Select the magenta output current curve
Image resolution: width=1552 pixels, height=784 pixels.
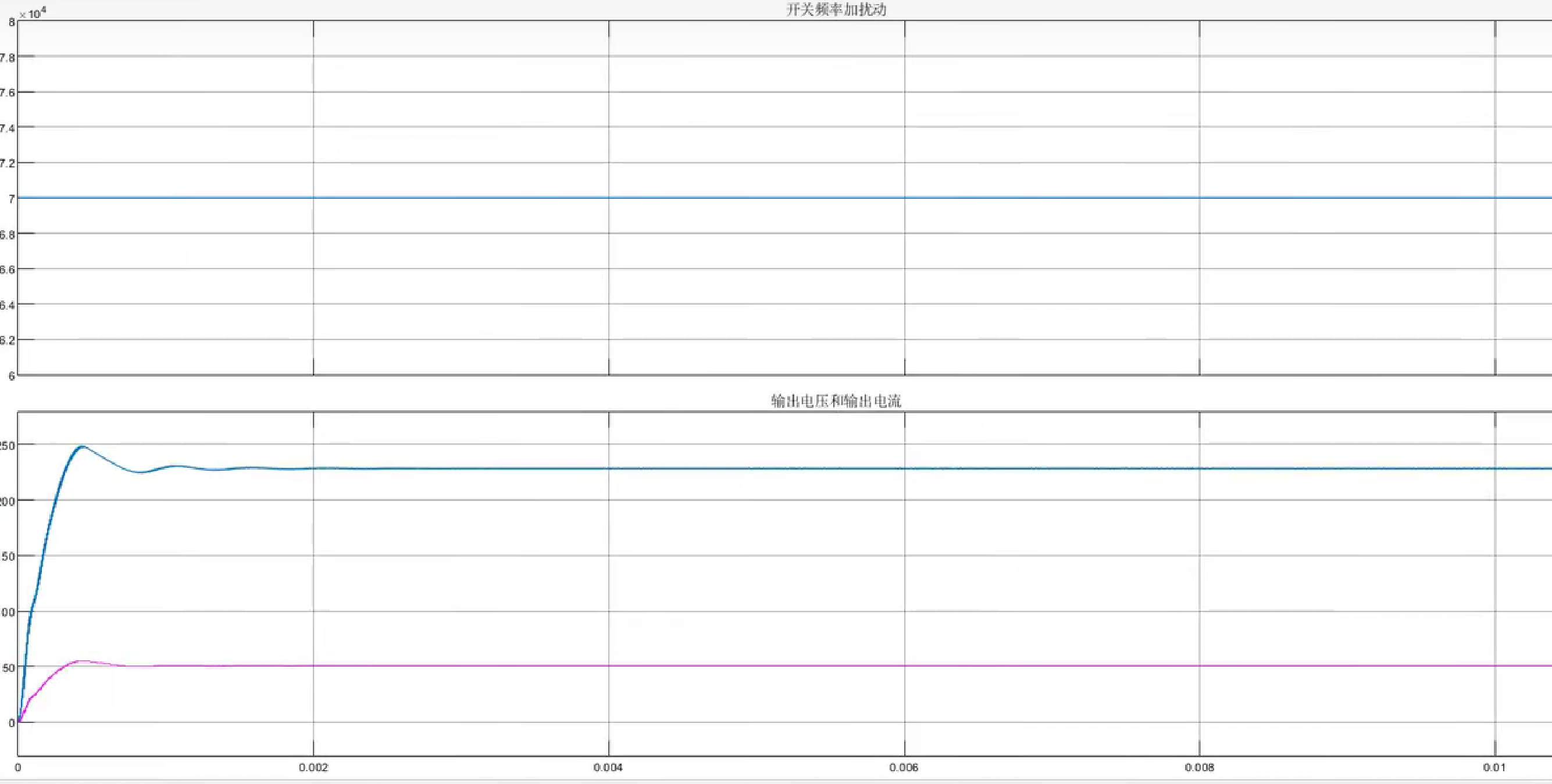(x=753, y=665)
